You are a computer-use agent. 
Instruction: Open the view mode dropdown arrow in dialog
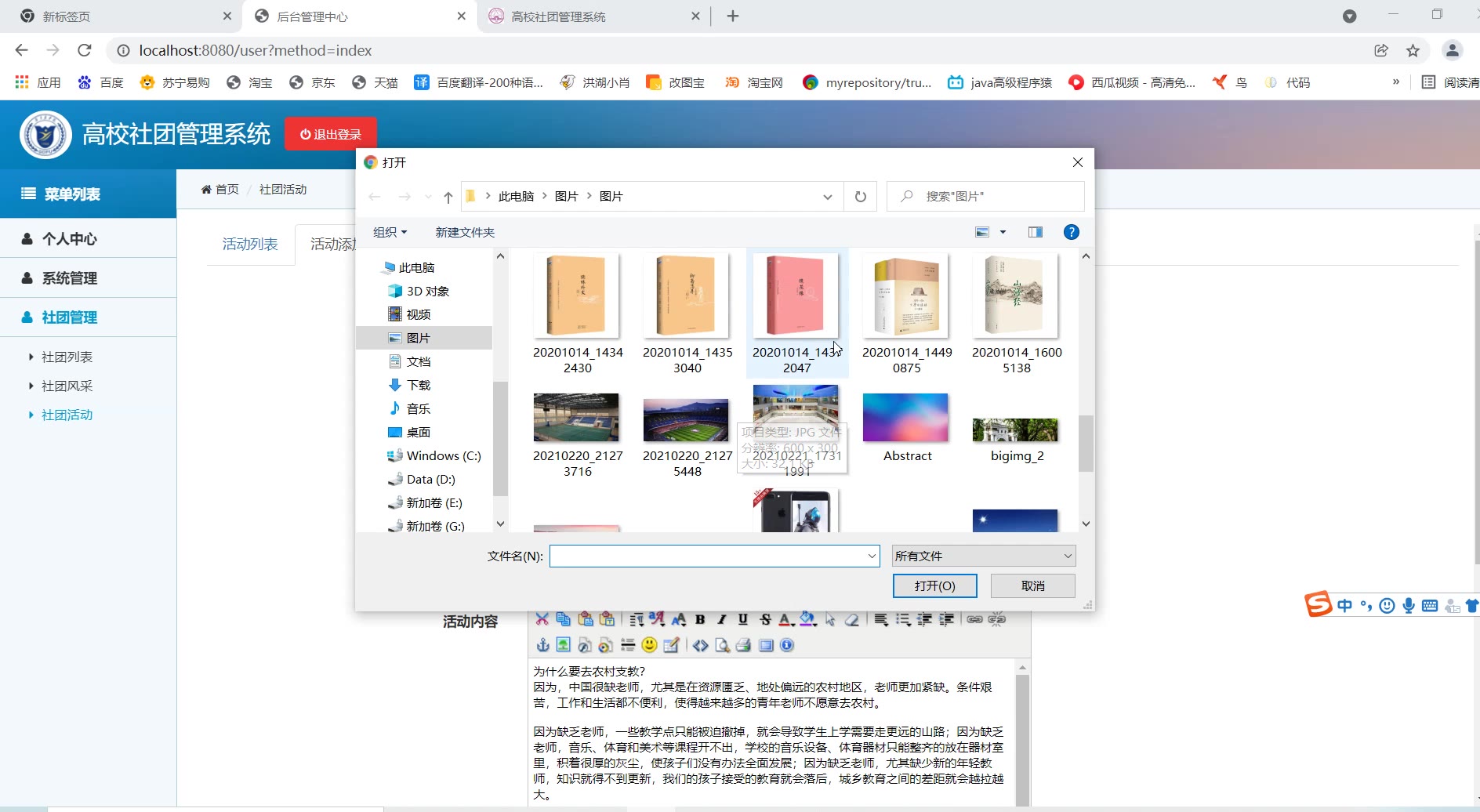[x=1003, y=232]
